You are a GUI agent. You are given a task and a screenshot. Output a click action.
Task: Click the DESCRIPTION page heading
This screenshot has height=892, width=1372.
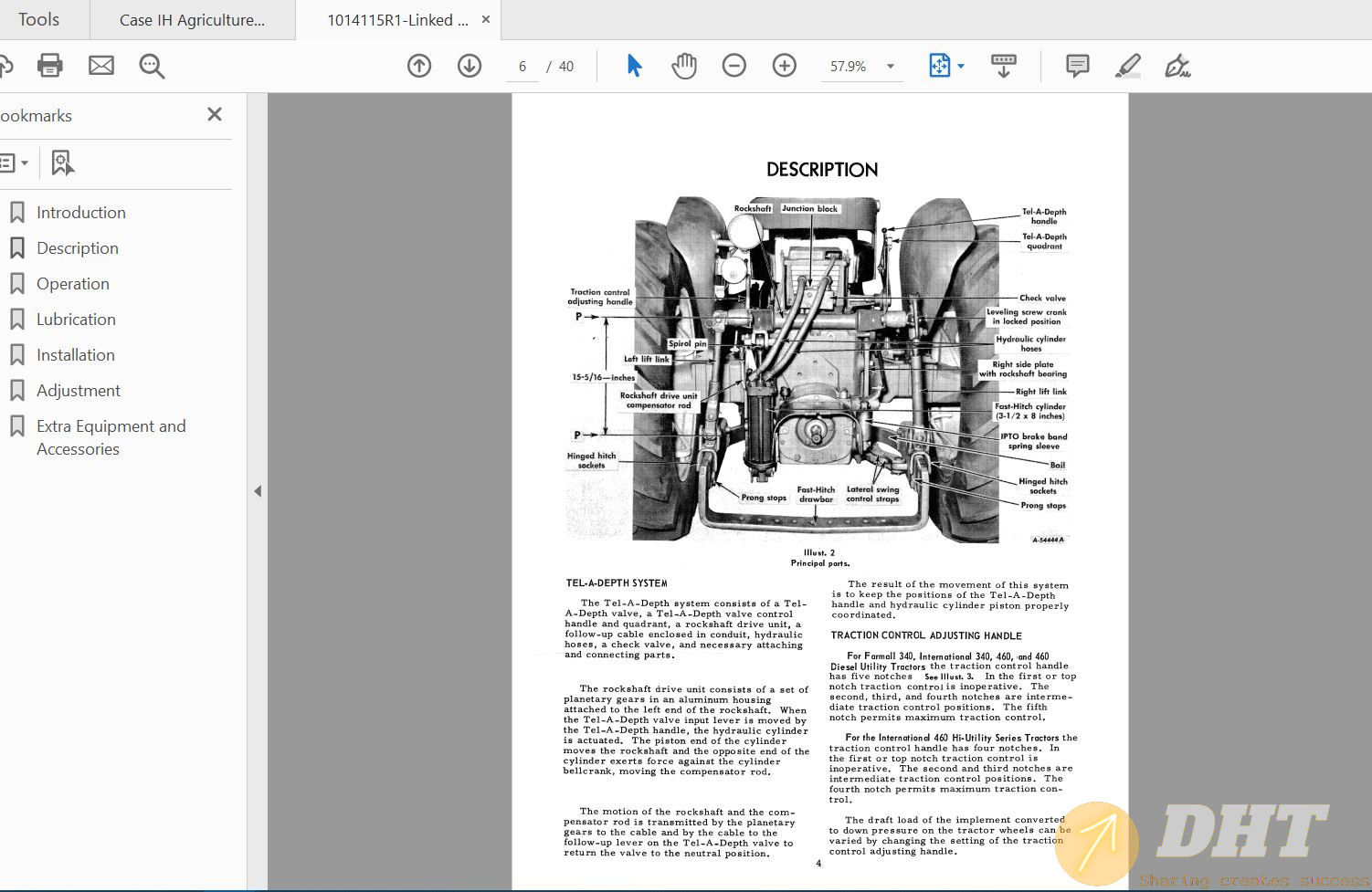click(822, 170)
